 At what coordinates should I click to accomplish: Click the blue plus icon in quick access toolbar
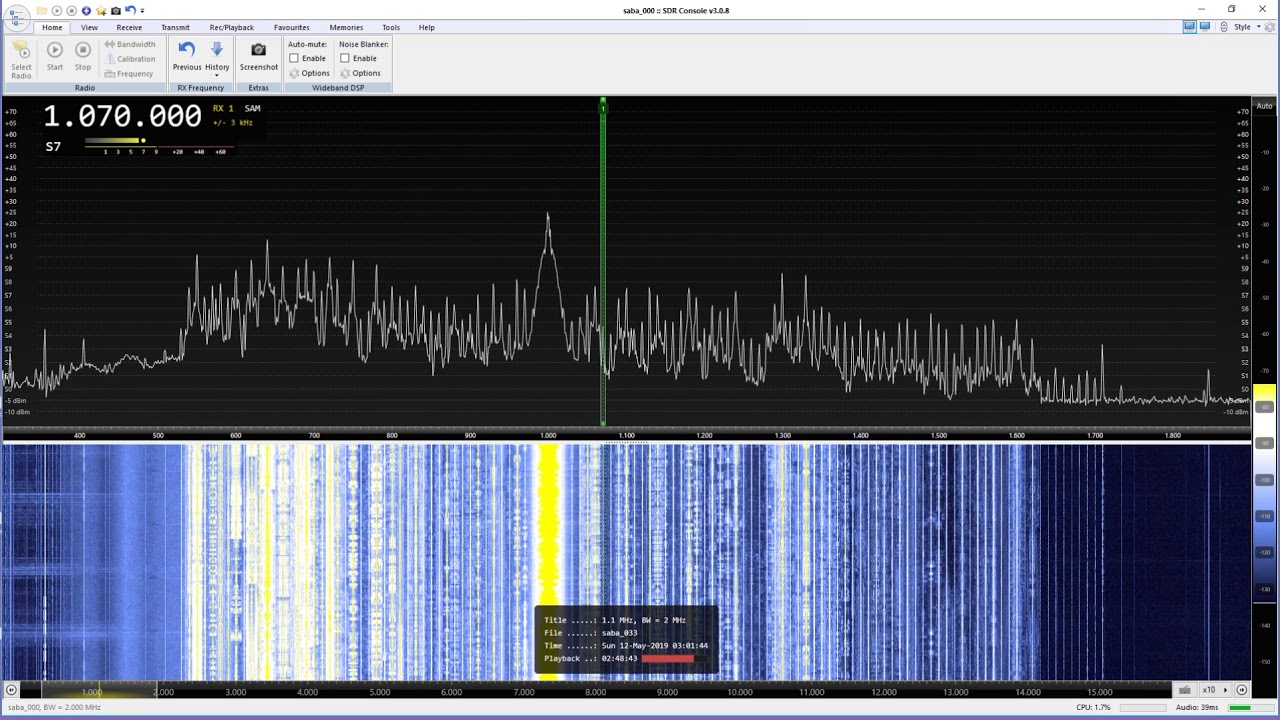point(86,10)
